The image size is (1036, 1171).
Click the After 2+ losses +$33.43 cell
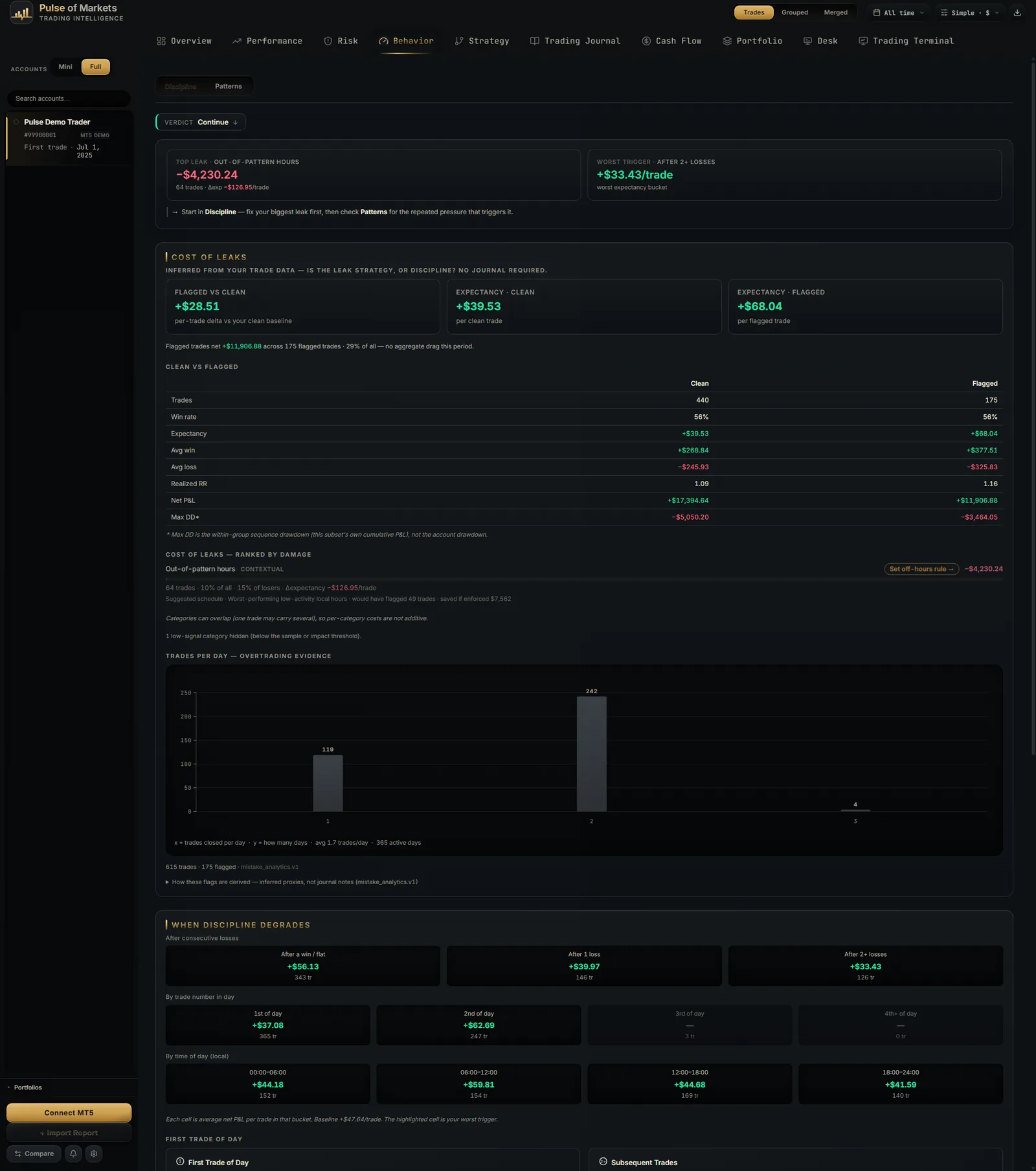865,966
